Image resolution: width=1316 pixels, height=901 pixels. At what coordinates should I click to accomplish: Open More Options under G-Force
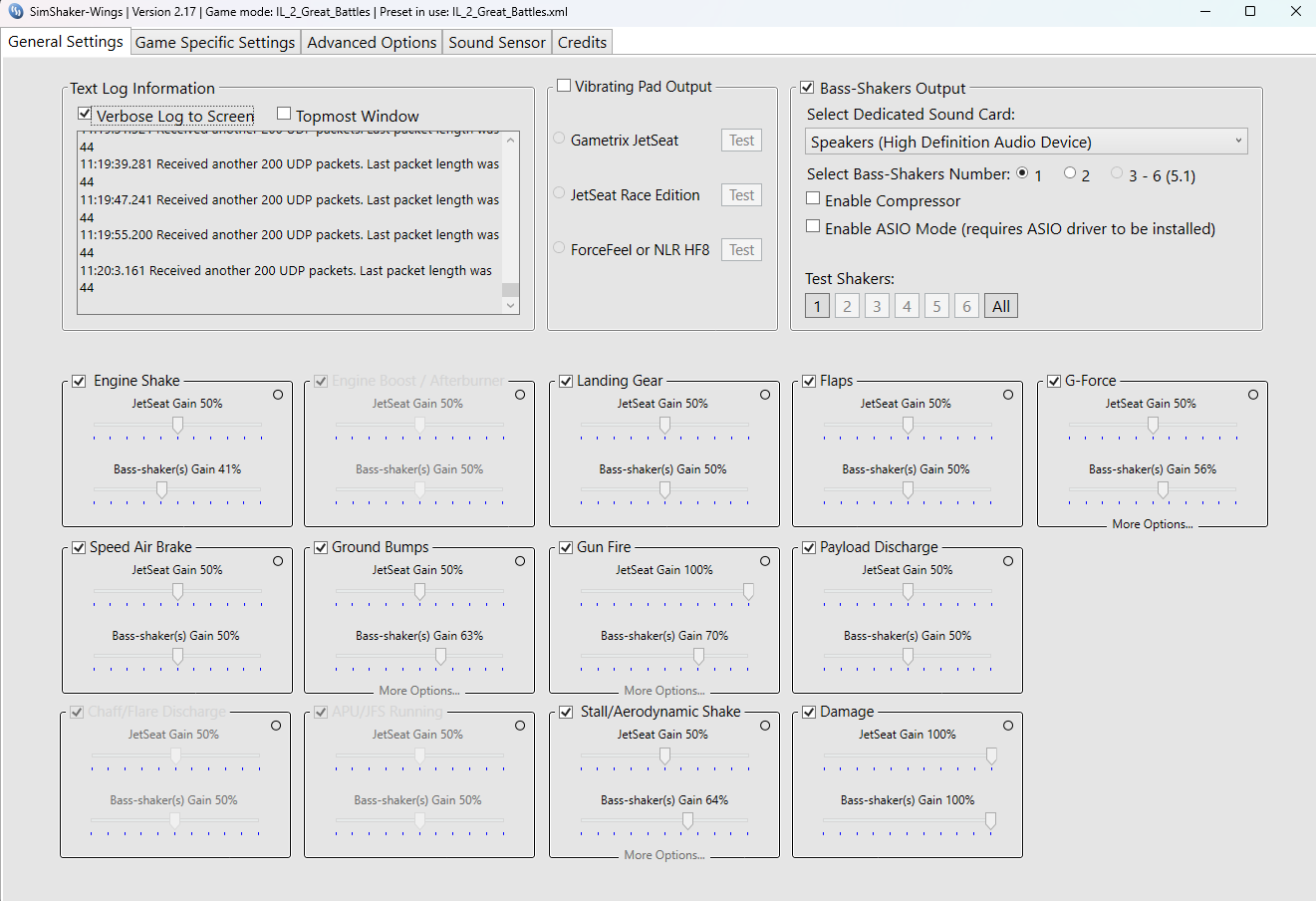pyautogui.click(x=1153, y=524)
